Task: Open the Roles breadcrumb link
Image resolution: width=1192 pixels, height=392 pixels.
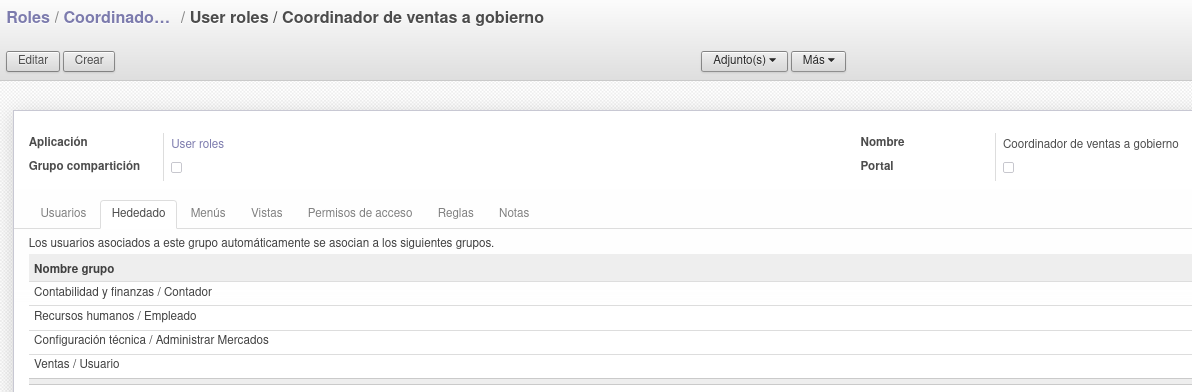Action: click(28, 17)
